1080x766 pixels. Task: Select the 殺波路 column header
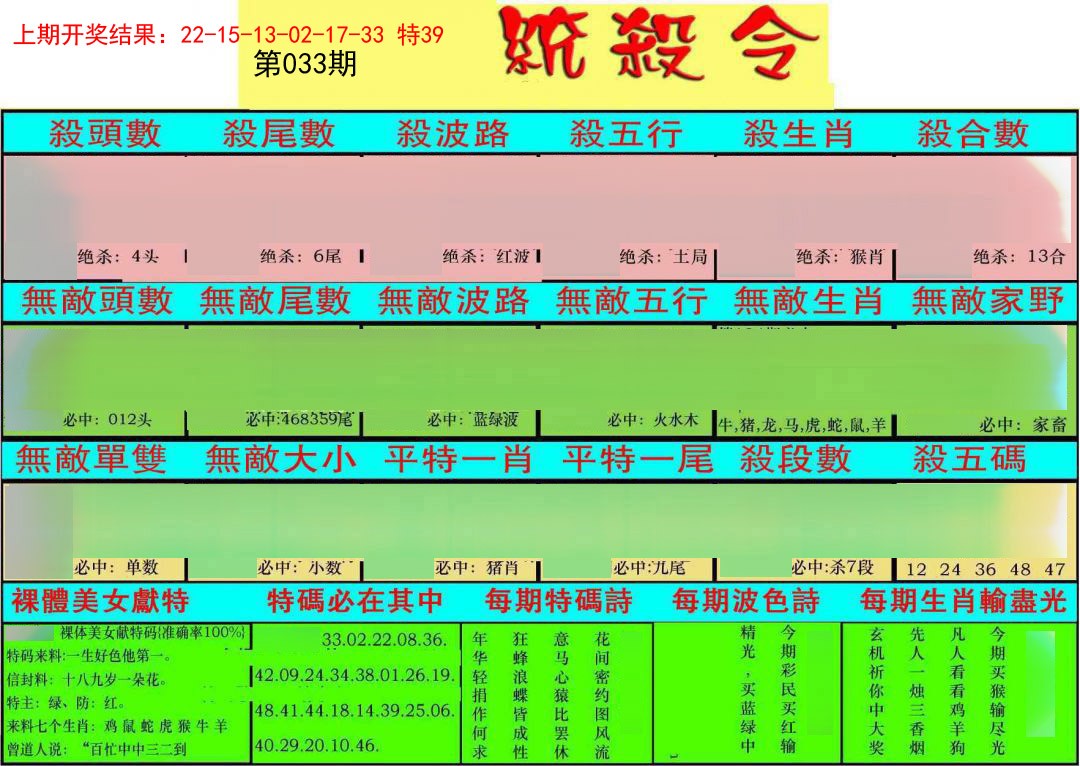452,133
